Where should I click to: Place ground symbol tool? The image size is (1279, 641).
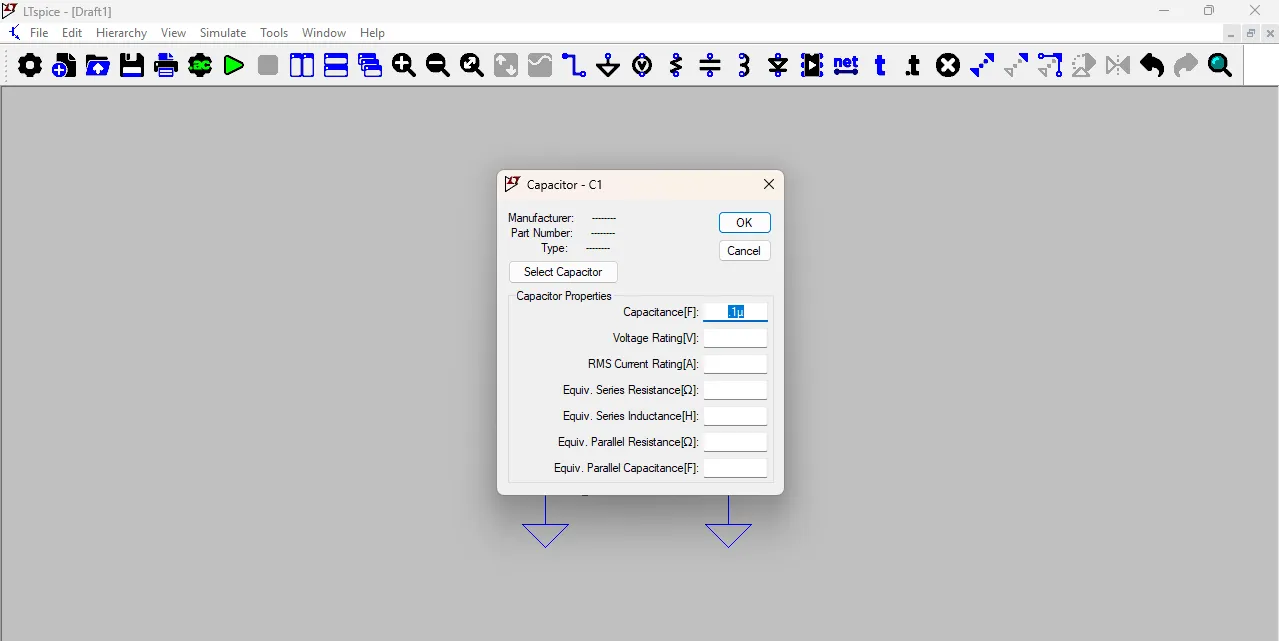point(608,66)
